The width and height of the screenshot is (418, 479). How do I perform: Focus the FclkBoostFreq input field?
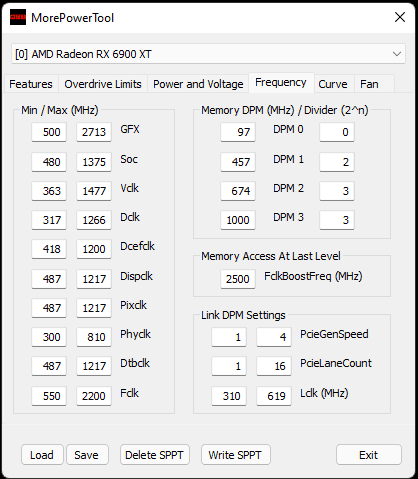pyautogui.click(x=238, y=279)
